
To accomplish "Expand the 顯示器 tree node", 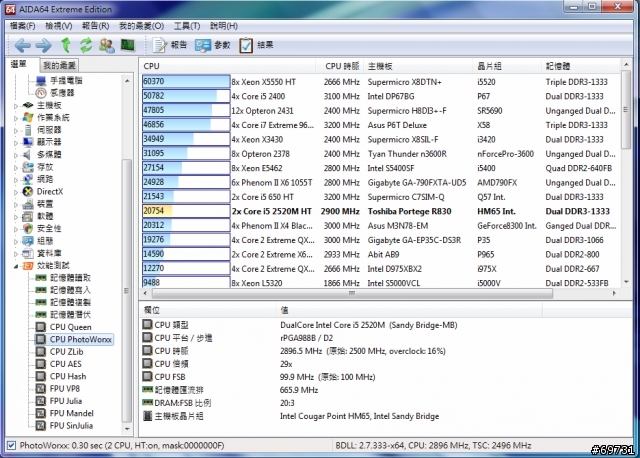I will point(16,143).
